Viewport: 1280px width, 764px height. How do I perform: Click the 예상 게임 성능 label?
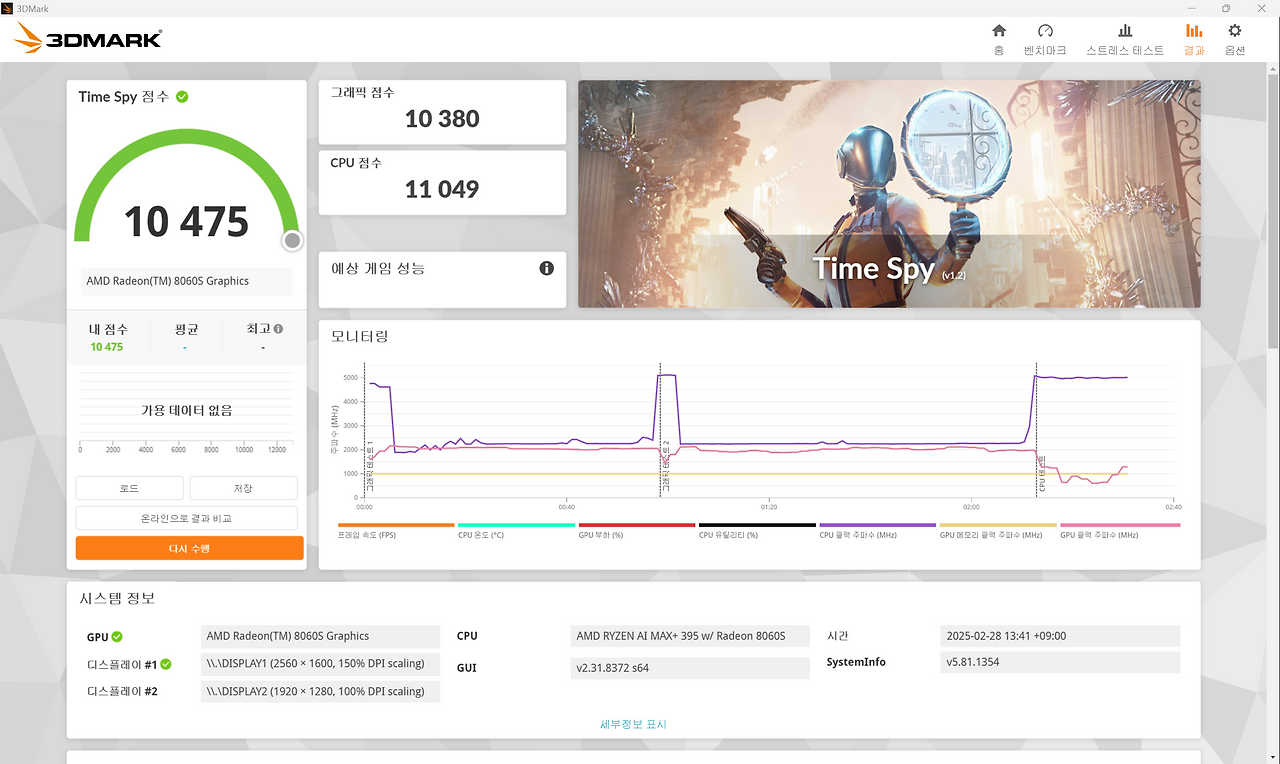point(377,268)
